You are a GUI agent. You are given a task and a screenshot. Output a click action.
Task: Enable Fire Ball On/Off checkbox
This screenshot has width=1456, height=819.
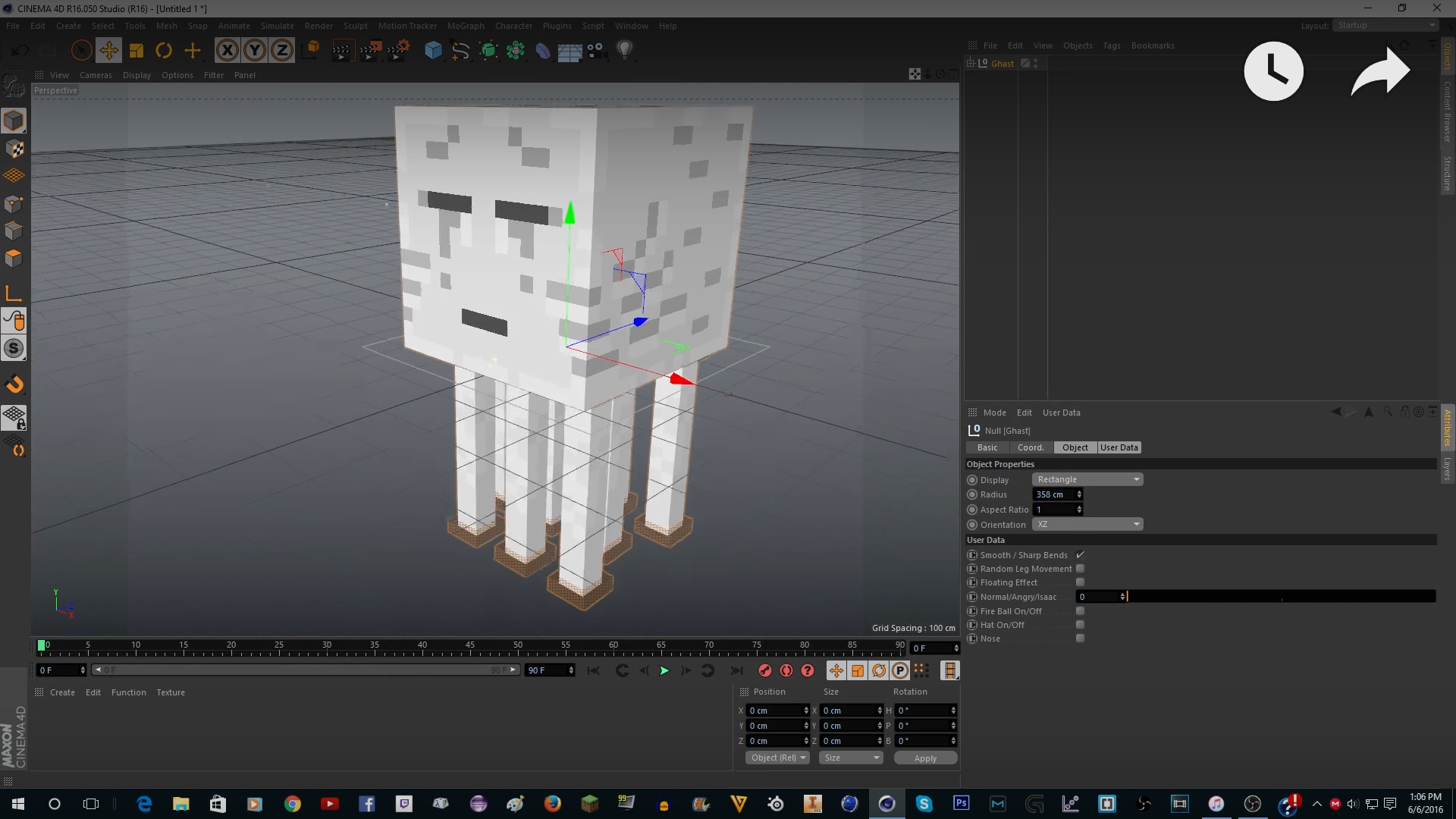point(1080,611)
